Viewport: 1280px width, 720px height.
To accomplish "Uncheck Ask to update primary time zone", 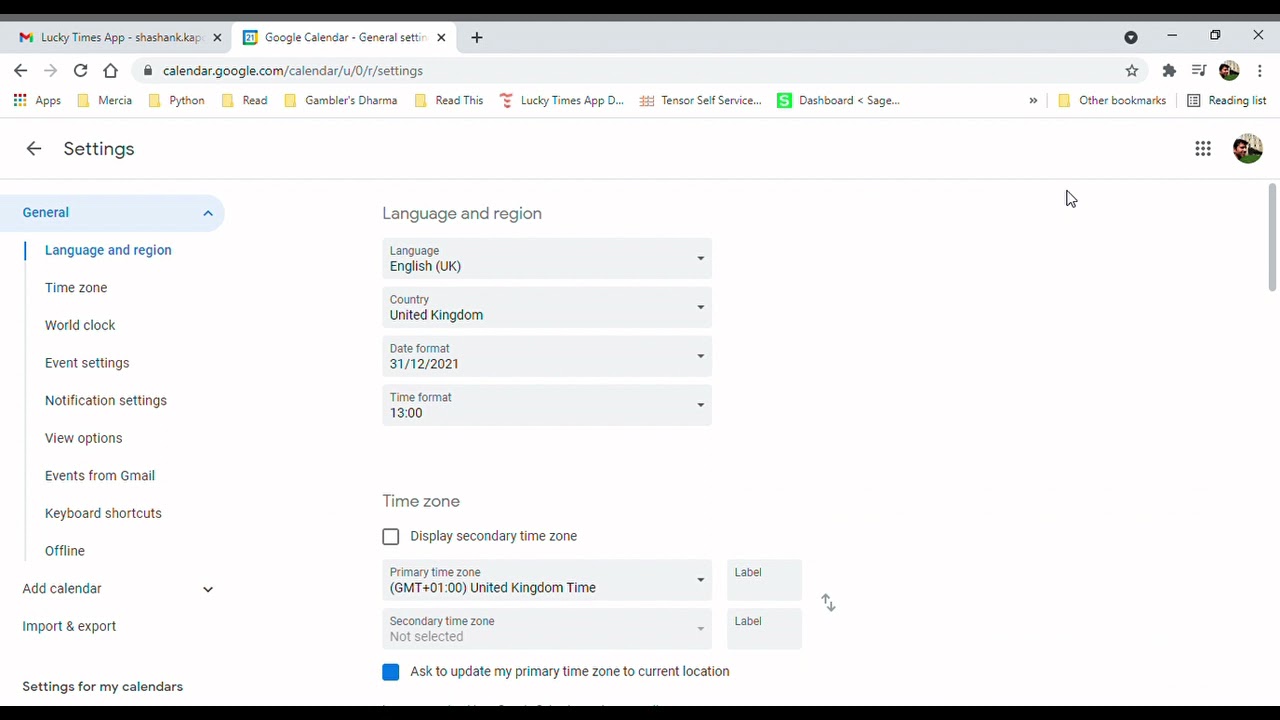I will (391, 672).
